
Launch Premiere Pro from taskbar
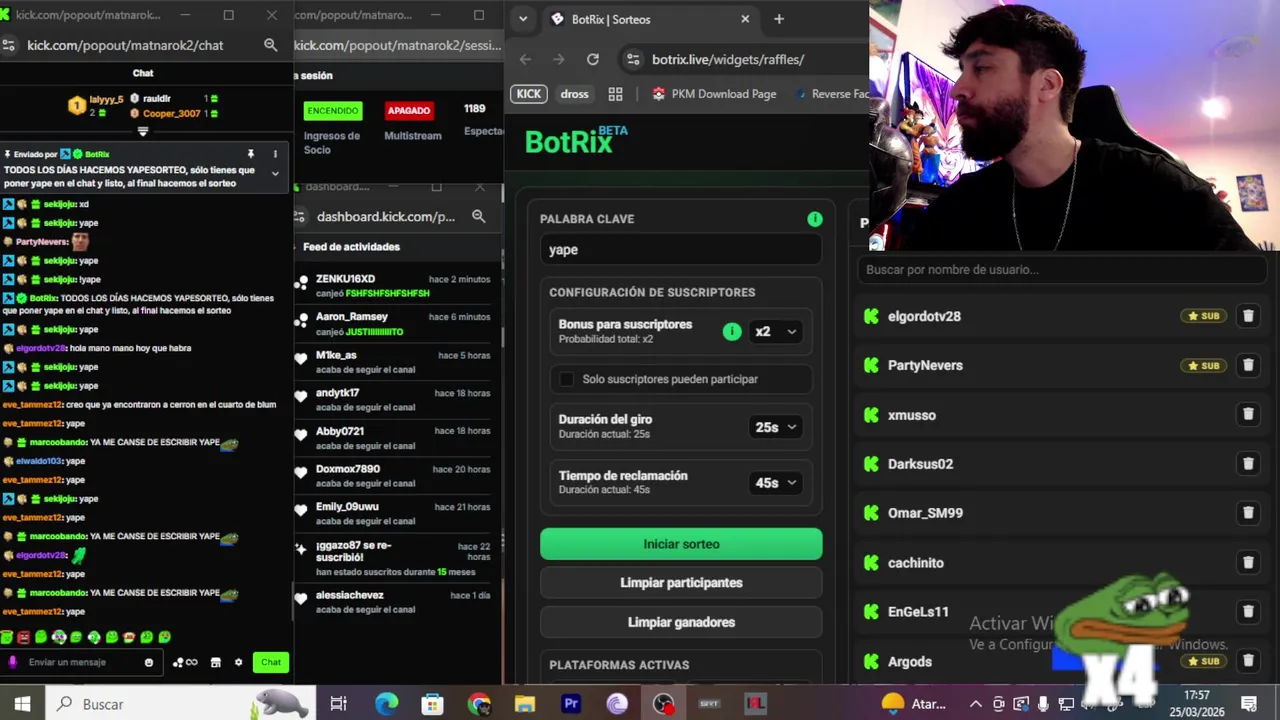(x=571, y=704)
